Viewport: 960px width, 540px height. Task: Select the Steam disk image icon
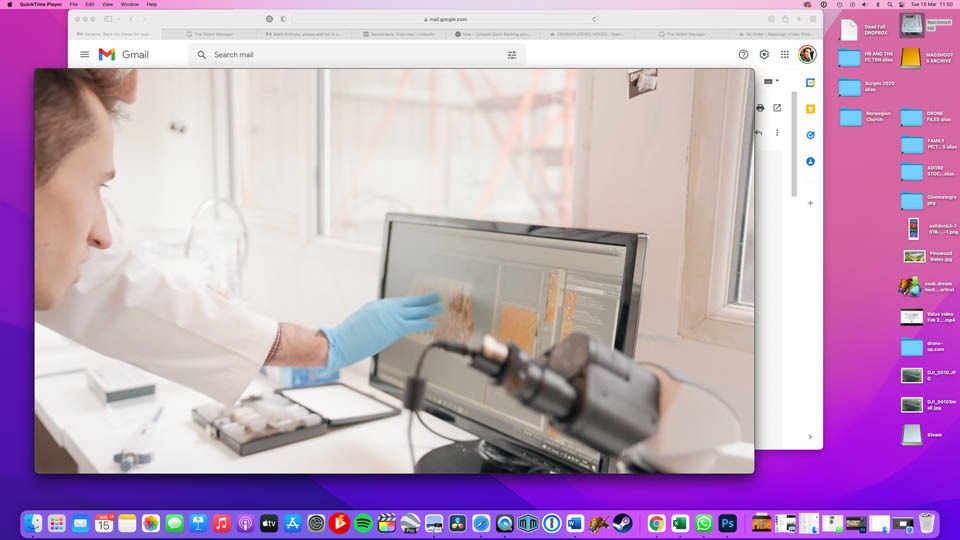(x=912, y=435)
